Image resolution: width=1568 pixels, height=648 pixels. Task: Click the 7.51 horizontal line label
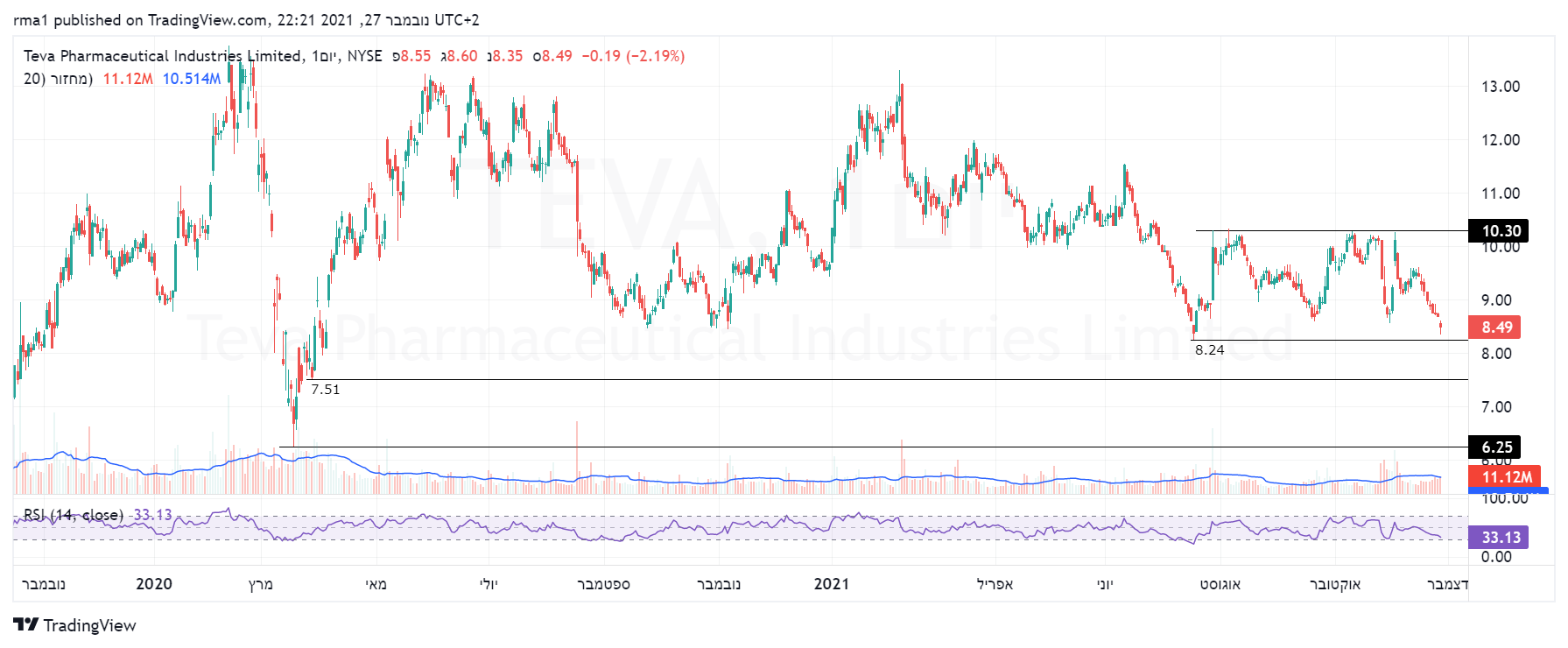[x=326, y=390]
